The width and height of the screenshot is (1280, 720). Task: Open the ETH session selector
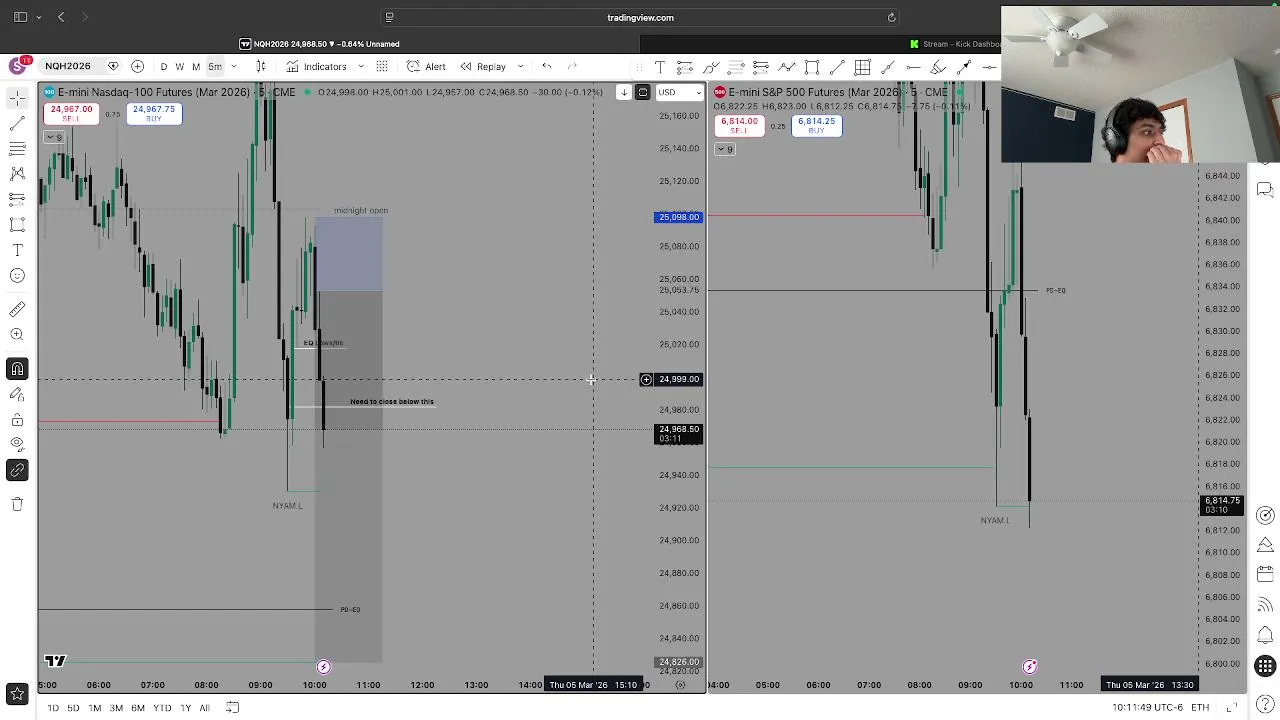pyautogui.click(x=1199, y=708)
